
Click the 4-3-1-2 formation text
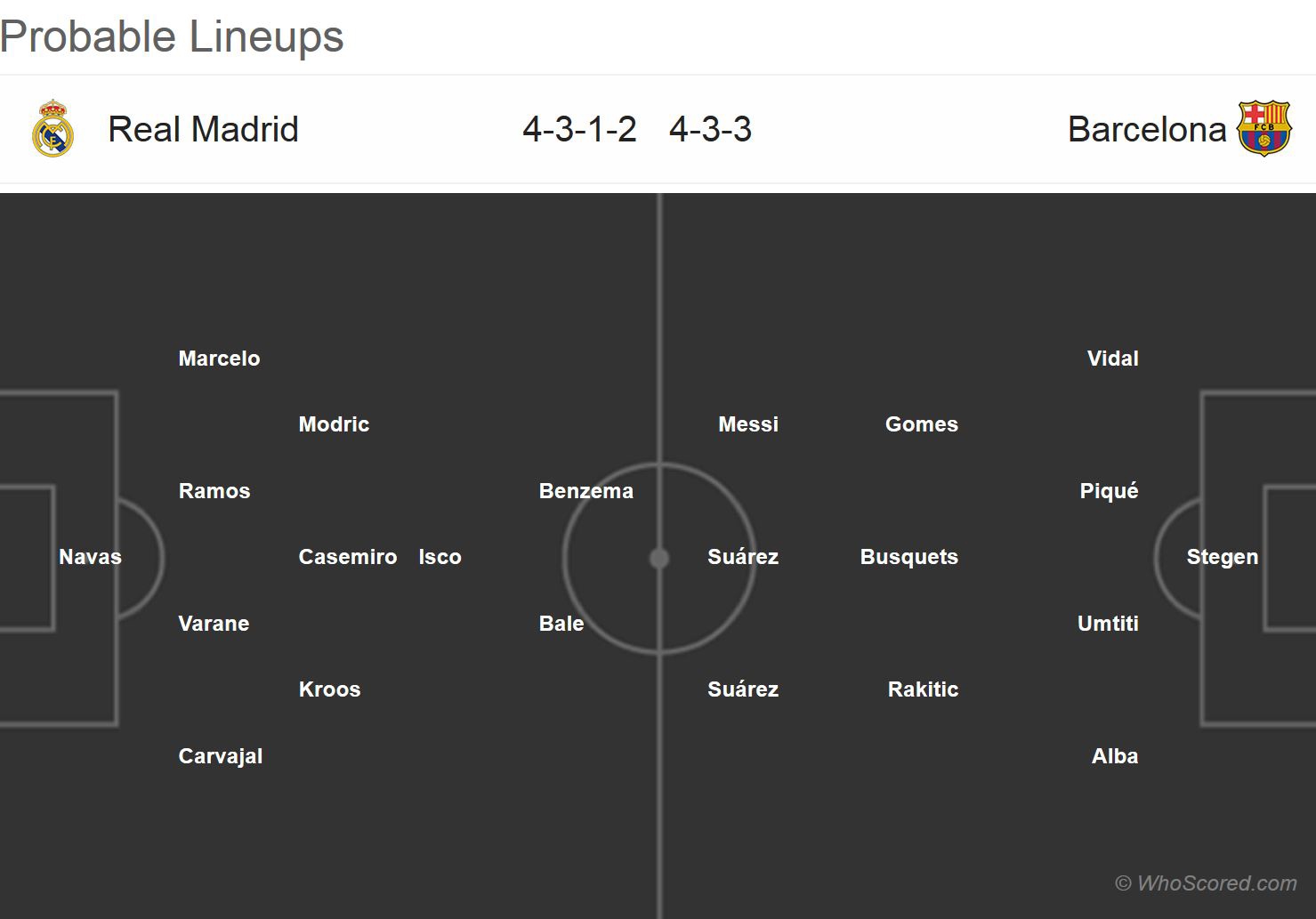click(579, 130)
